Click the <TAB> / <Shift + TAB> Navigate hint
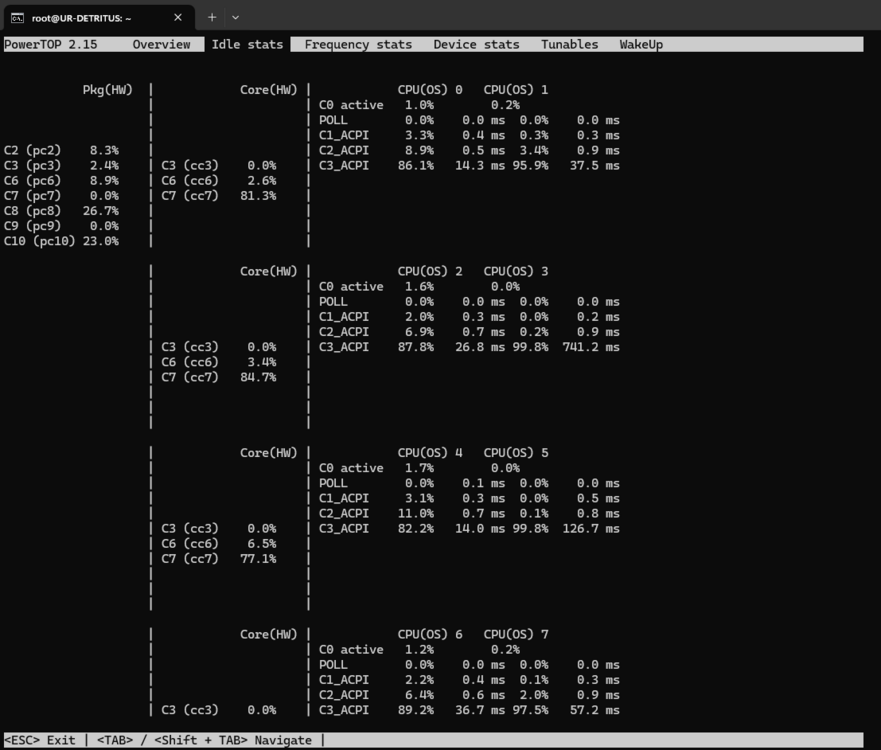The height and width of the screenshot is (750, 881). [204, 740]
